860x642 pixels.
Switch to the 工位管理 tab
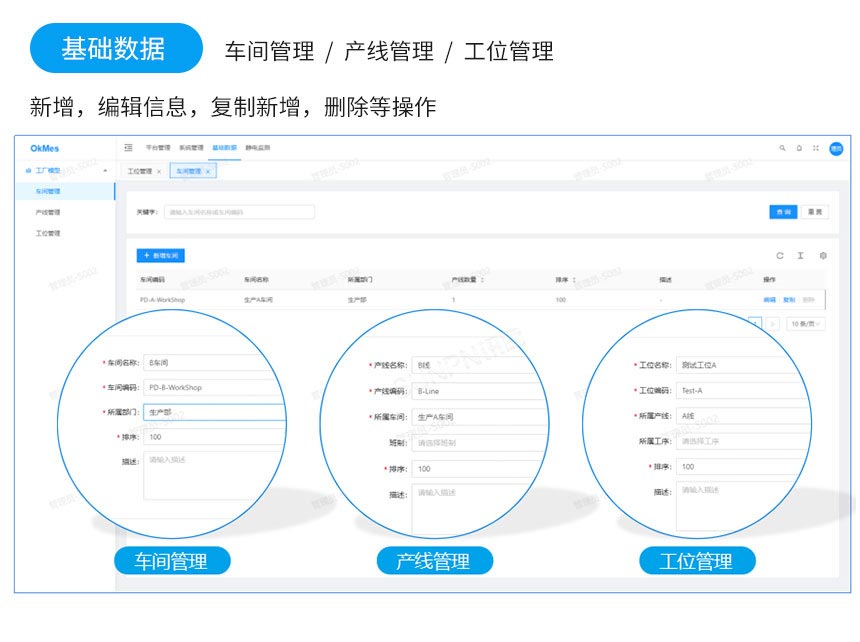click(x=141, y=171)
